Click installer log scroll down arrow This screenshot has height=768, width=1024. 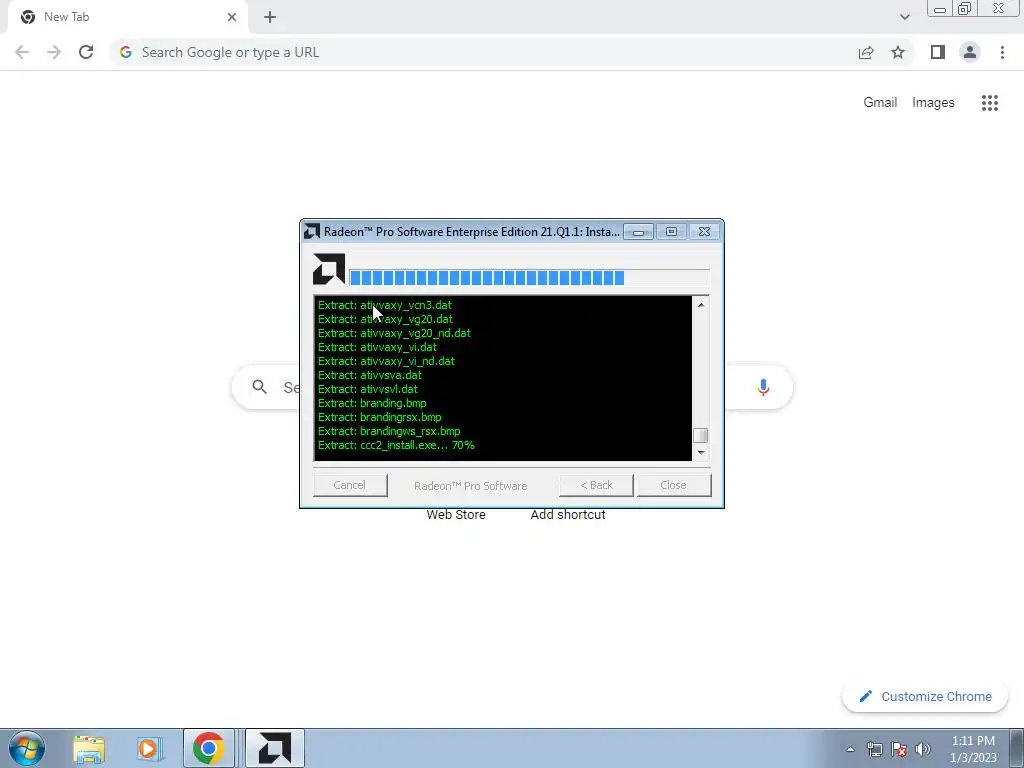pos(701,452)
